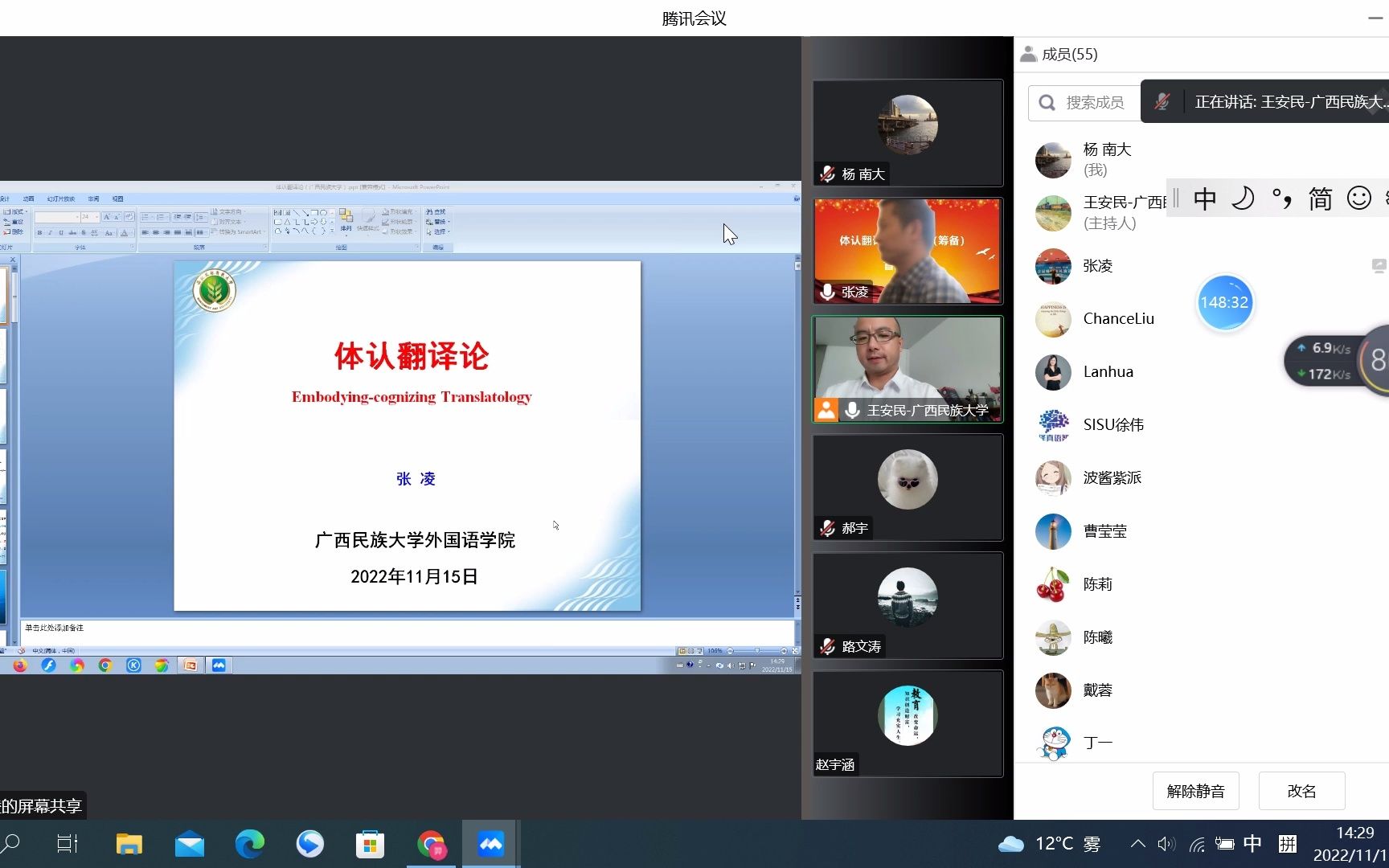Open Microsoft Store on the taskbar
This screenshot has height=868, width=1389.
(370, 844)
